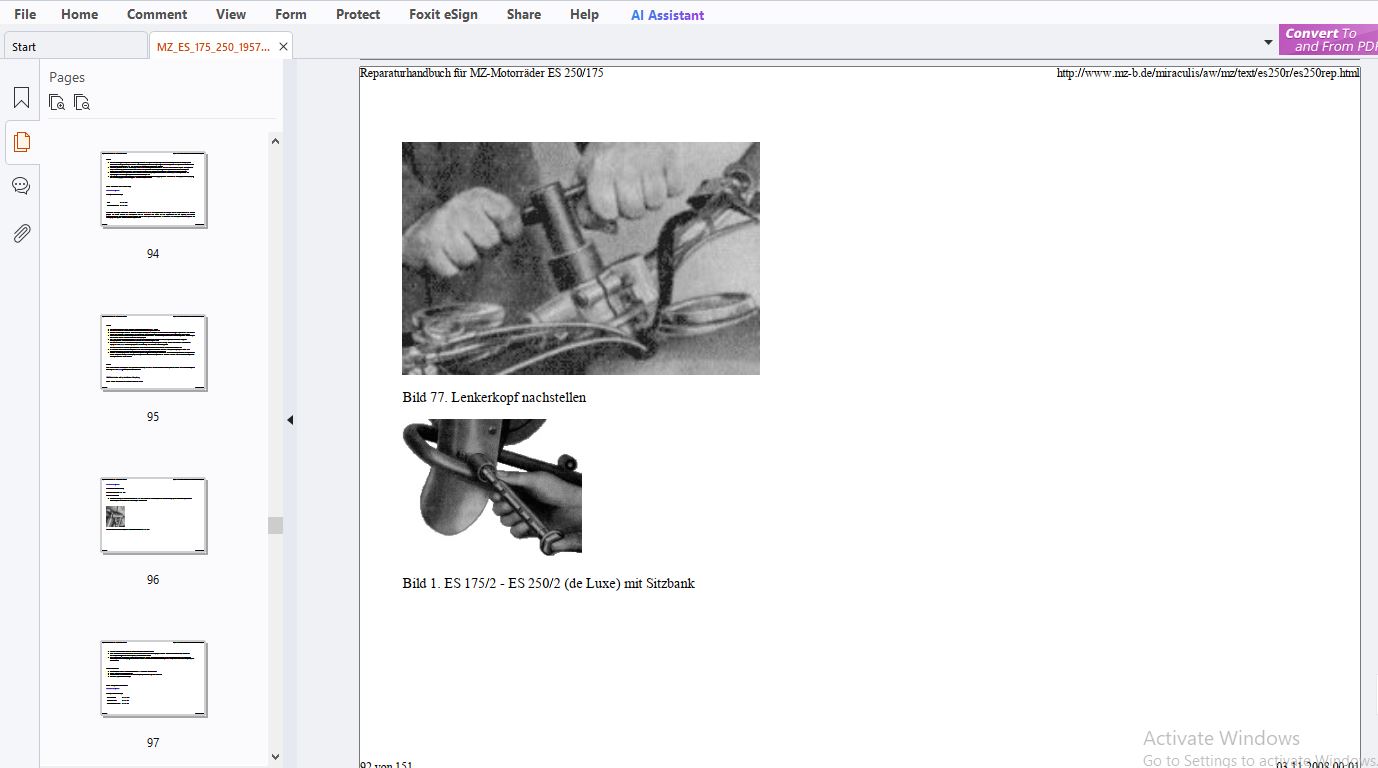Switch to the Home ribbon tab
Image resolution: width=1378 pixels, height=768 pixels.
click(79, 14)
